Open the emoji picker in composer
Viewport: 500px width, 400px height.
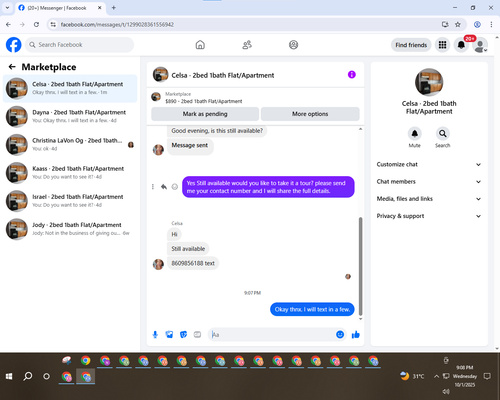(x=340, y=334)
